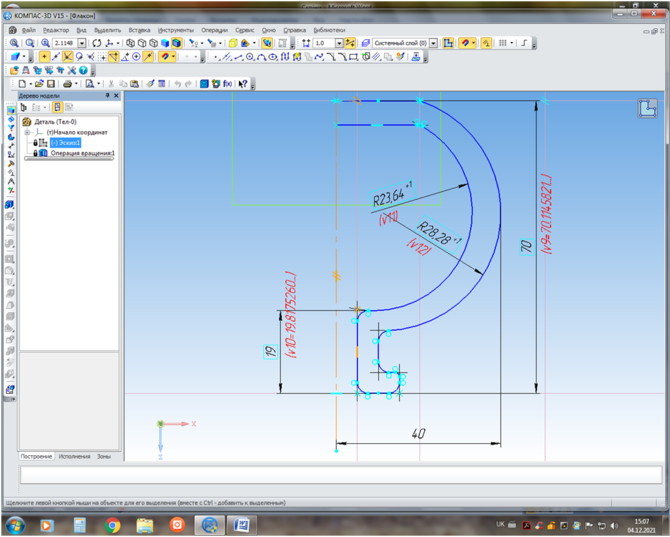Image resolution: width=670 pixels, height=537 pixels.
Task: Click the print icon
Action: tap(67, 84)
